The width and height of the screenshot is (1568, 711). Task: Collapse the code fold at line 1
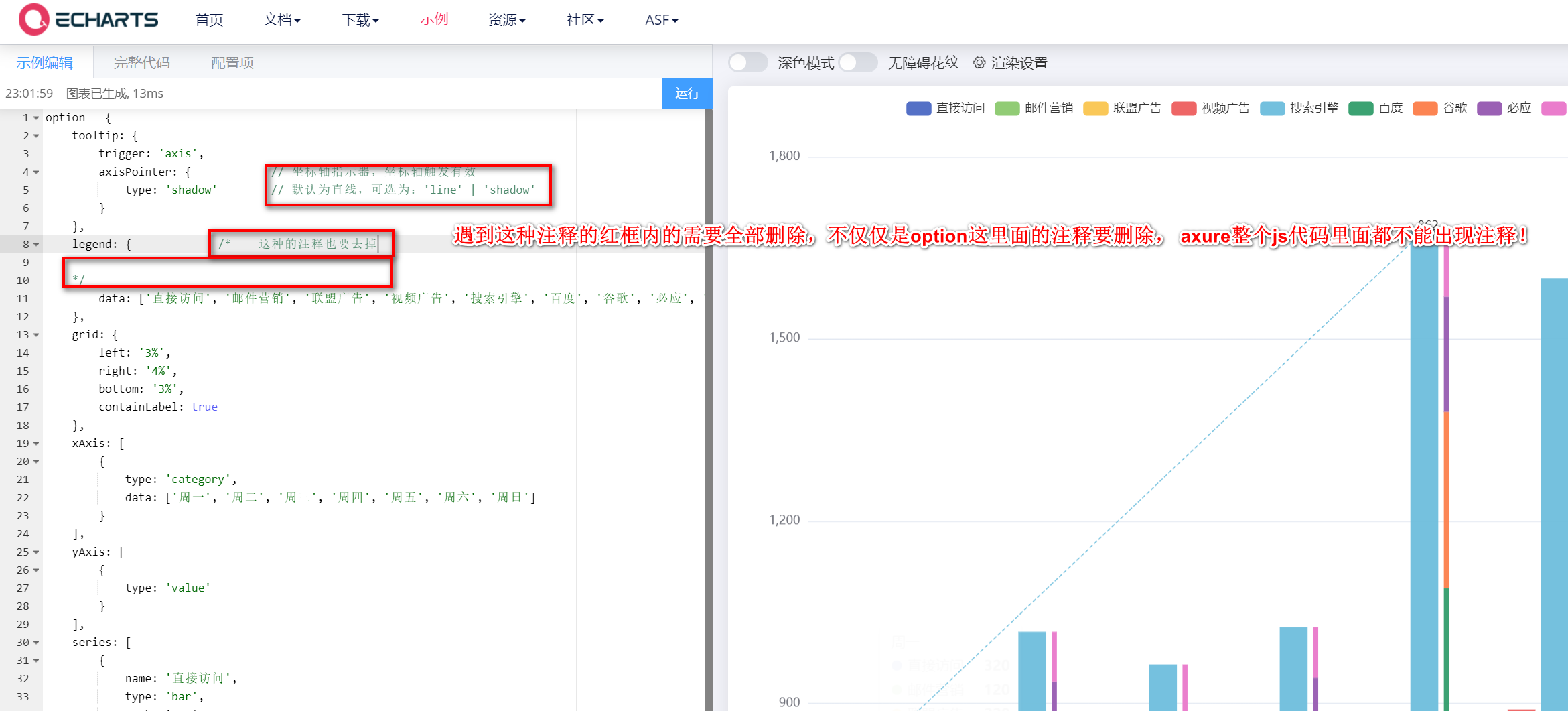pyautogui.click(x=36, y=118)
